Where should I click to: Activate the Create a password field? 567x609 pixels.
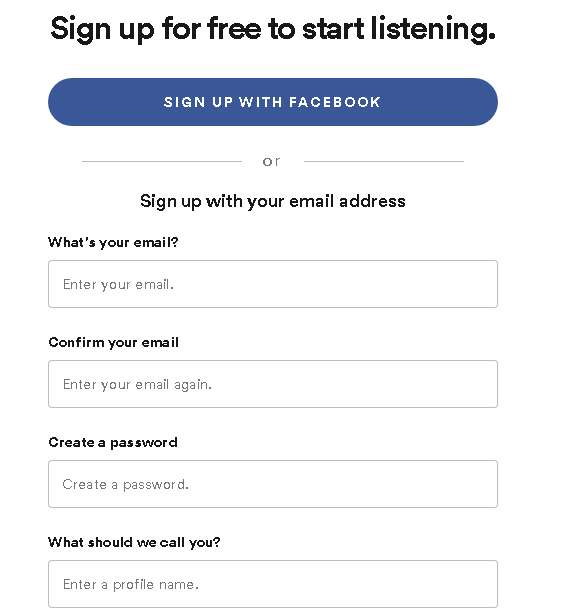(273, 484)
